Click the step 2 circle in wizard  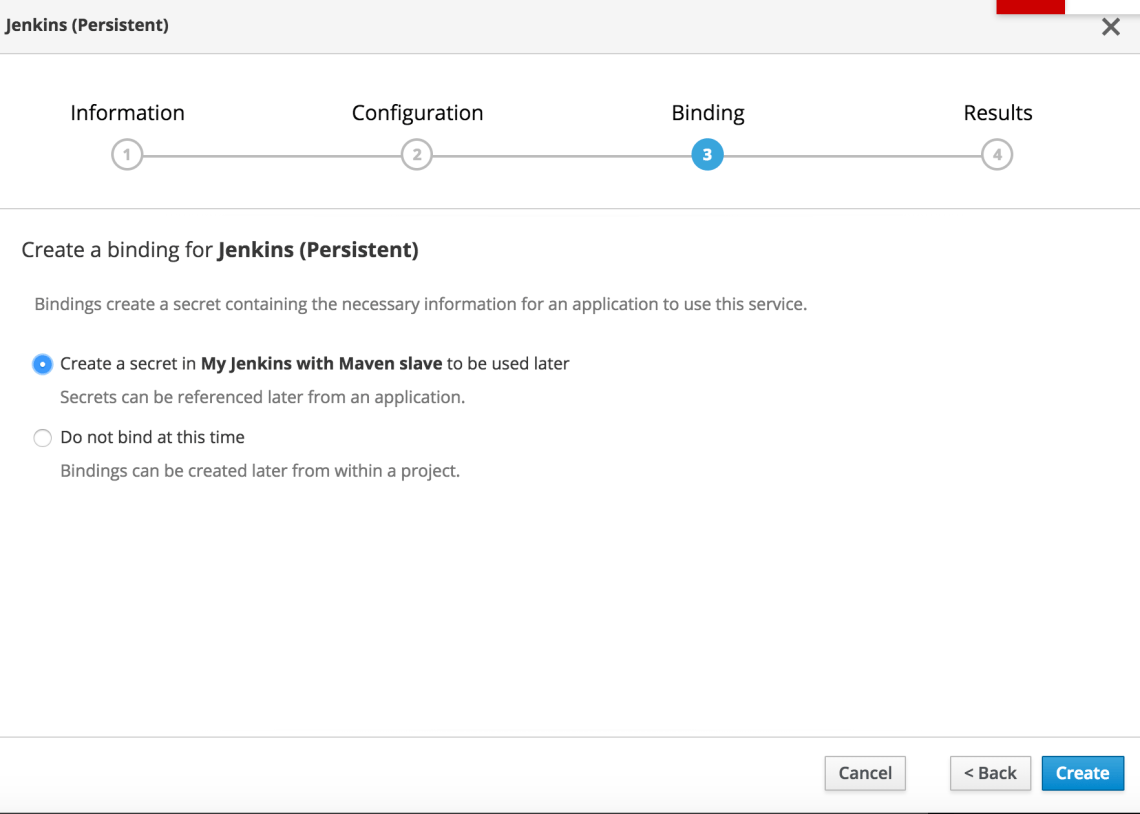[417, 155]
